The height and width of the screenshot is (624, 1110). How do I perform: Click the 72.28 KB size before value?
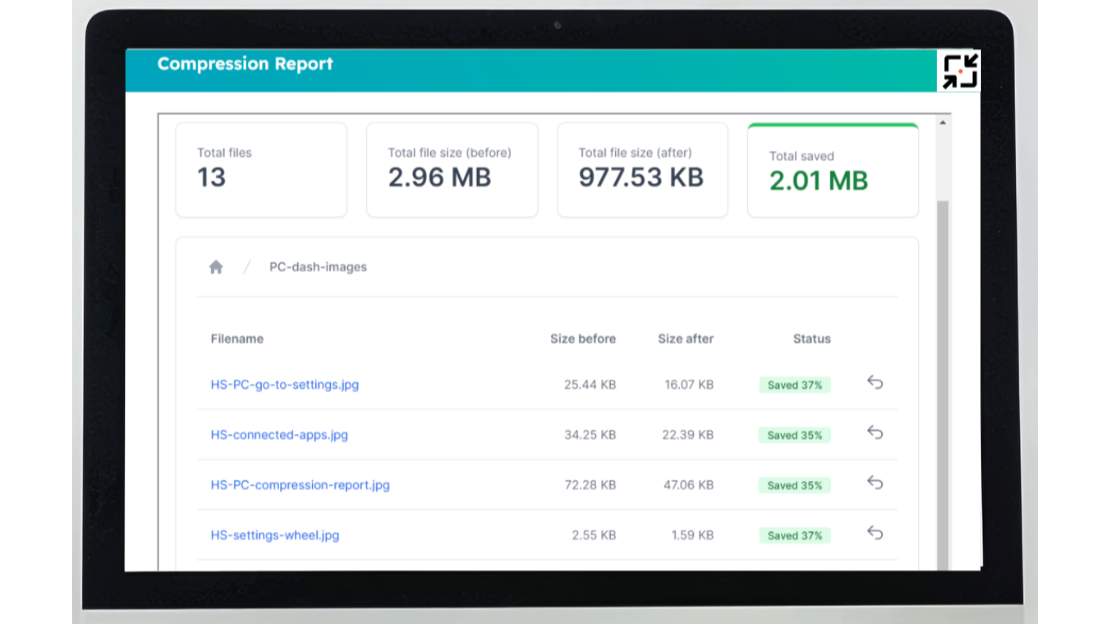(x=590, y=485)
